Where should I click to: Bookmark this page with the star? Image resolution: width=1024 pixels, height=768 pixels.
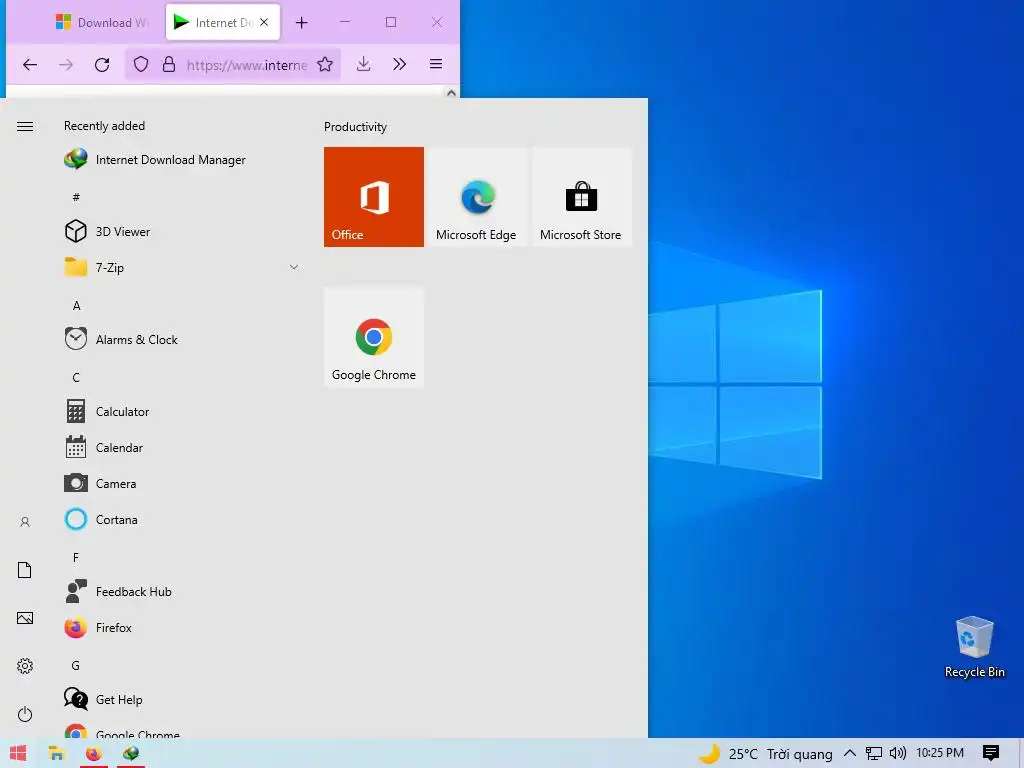pos(325,64)
